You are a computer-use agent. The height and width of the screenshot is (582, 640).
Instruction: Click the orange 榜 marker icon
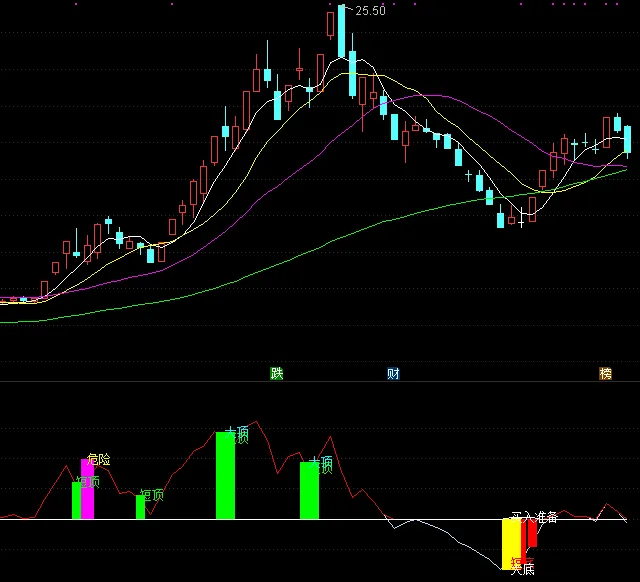[x=605, y=373]
